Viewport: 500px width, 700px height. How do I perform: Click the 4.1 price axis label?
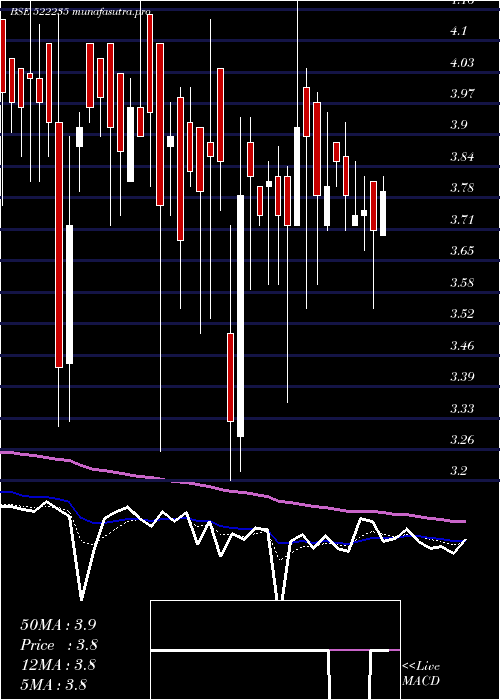[x=458, y=31]
